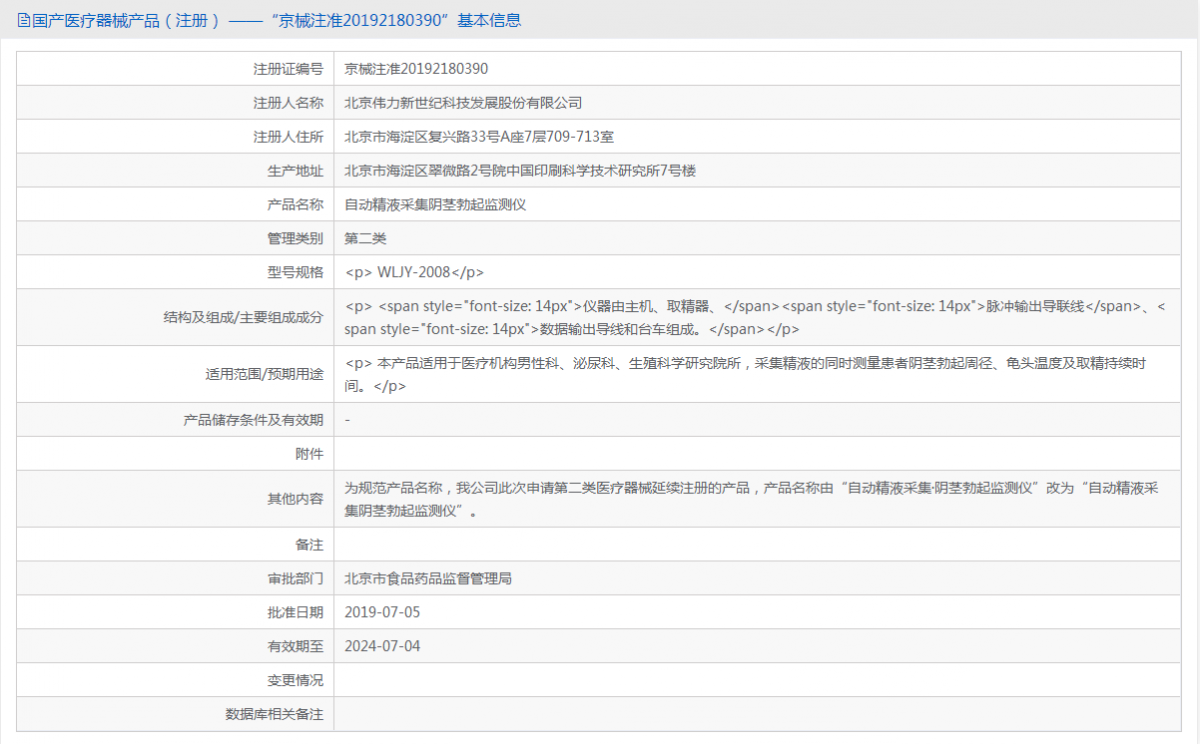Select the 批准日期 label
The image size is (1200, 744).
click(296, 613)
